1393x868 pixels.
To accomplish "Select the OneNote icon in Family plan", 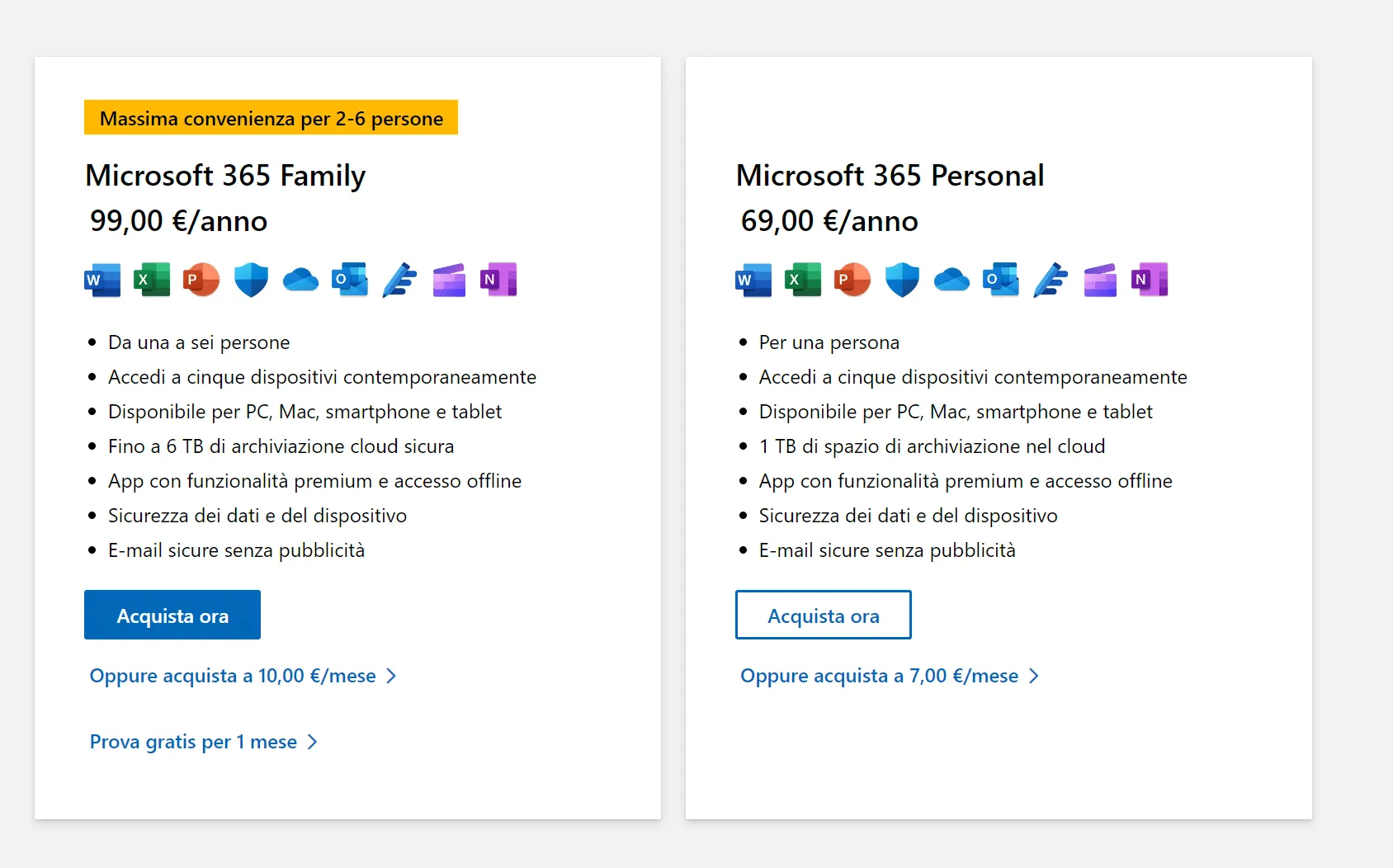I will pos(498,279).
